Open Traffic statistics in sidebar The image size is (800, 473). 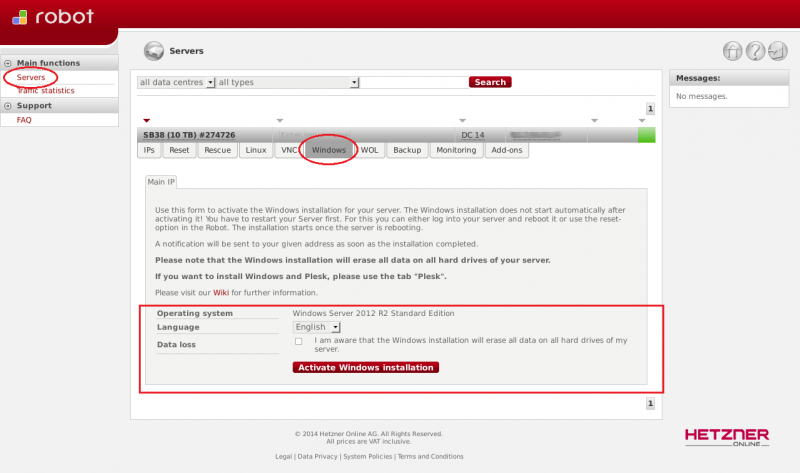pos(45,91)
